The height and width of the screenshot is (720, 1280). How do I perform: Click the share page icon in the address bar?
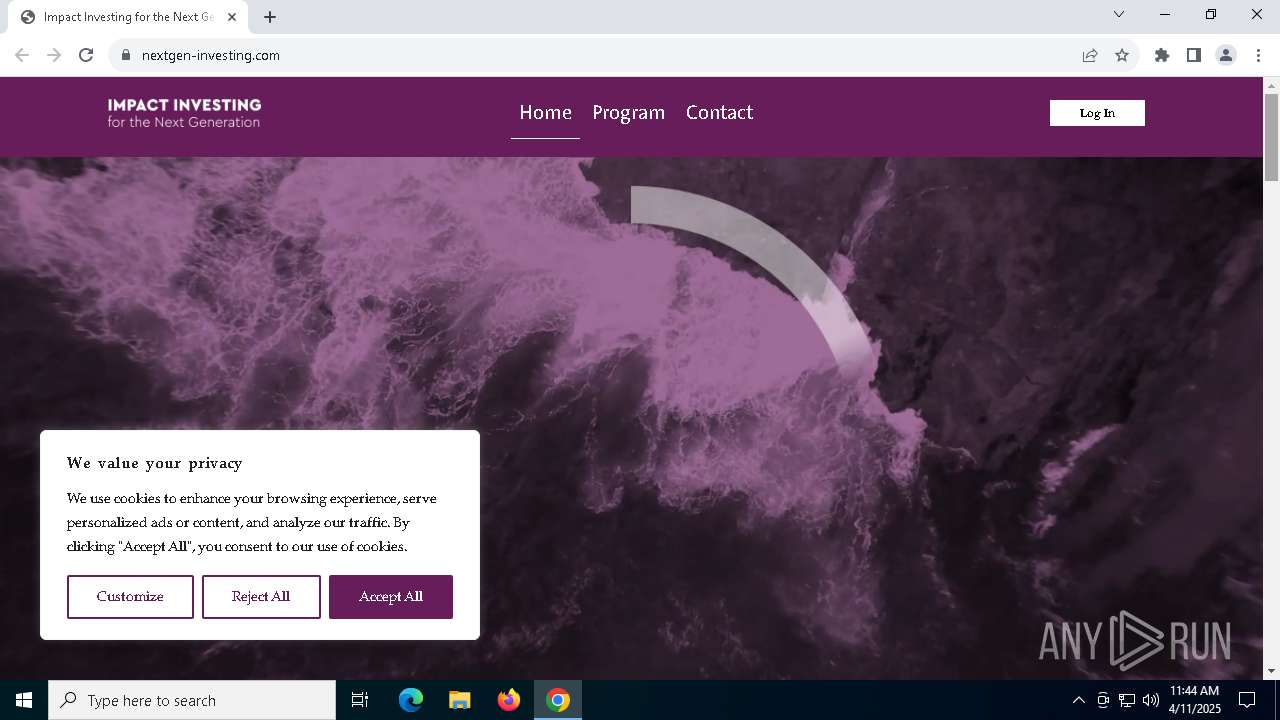pos(1090,55)
